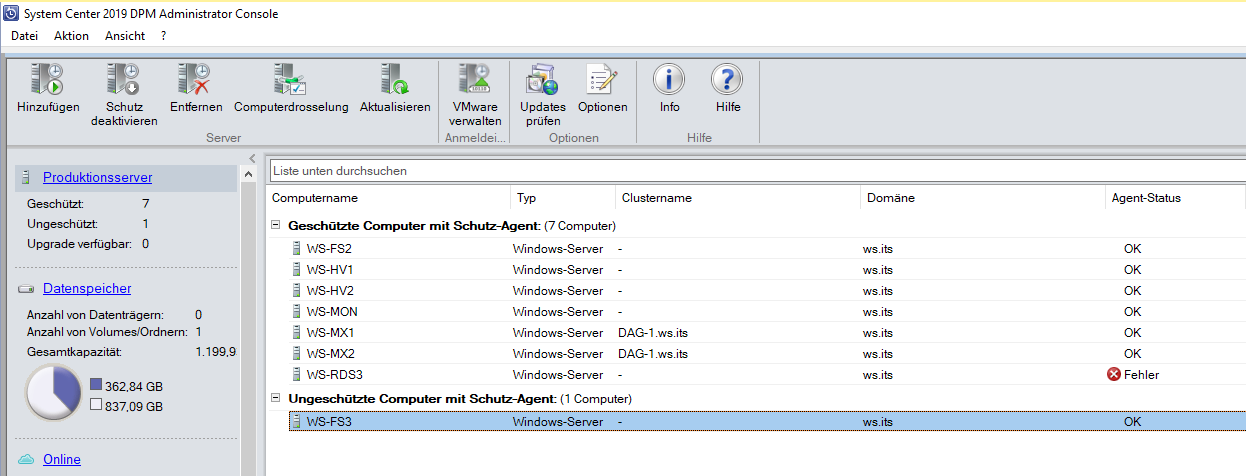This screenshot has height=476, width=1246.
Task: Click the Hinzufügen server icon
Action: pyautogui.click(x=47, y=80)
